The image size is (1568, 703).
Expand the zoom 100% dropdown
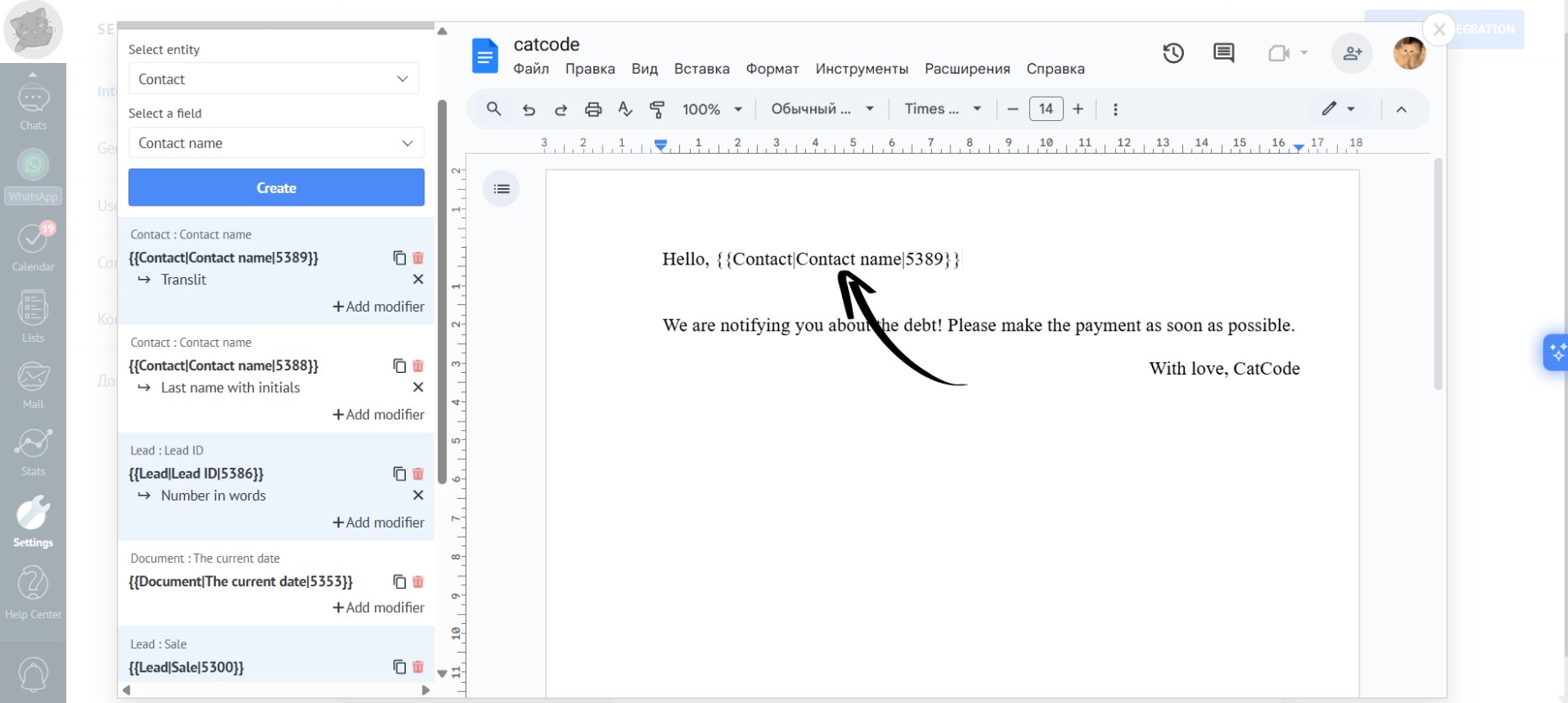click(712, 109)
